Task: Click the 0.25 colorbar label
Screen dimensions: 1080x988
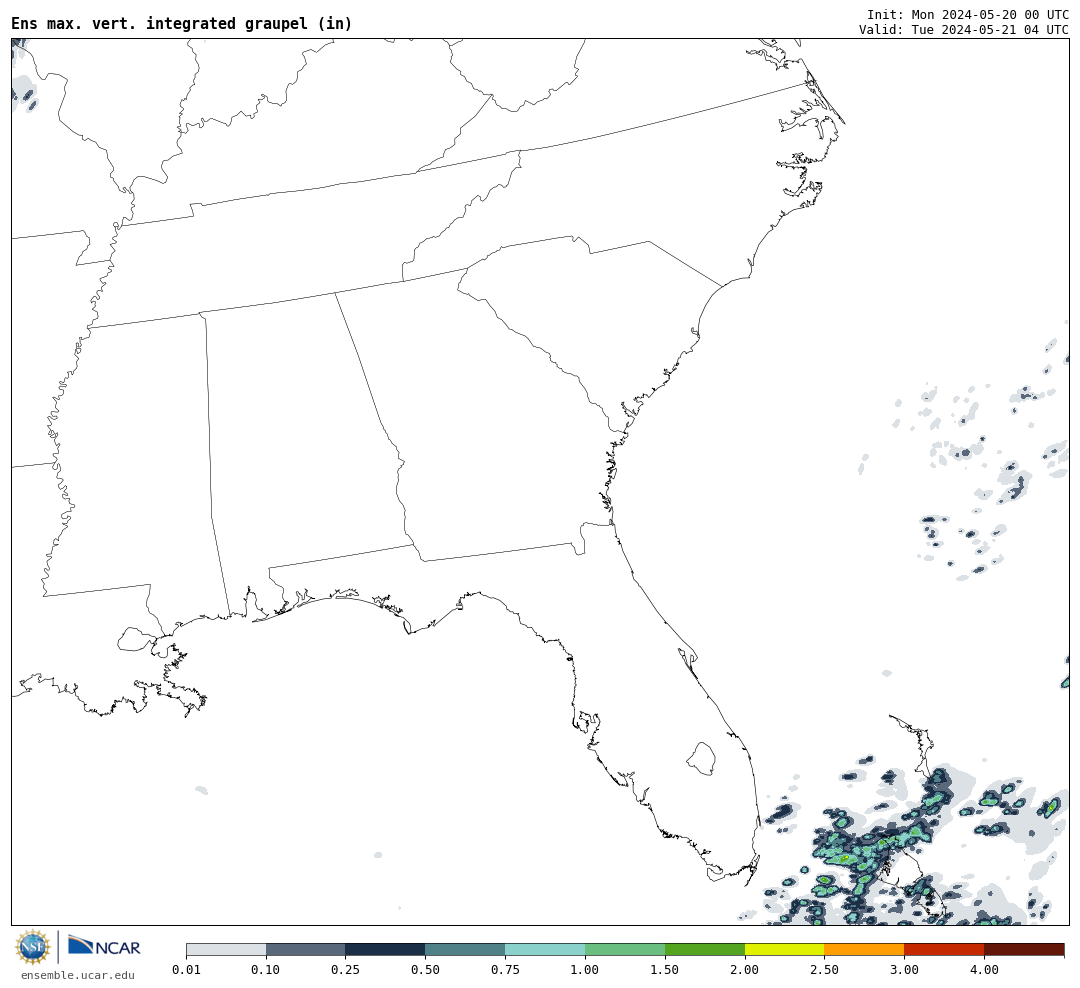Action: pyautogui.click(x=346, y=970)
